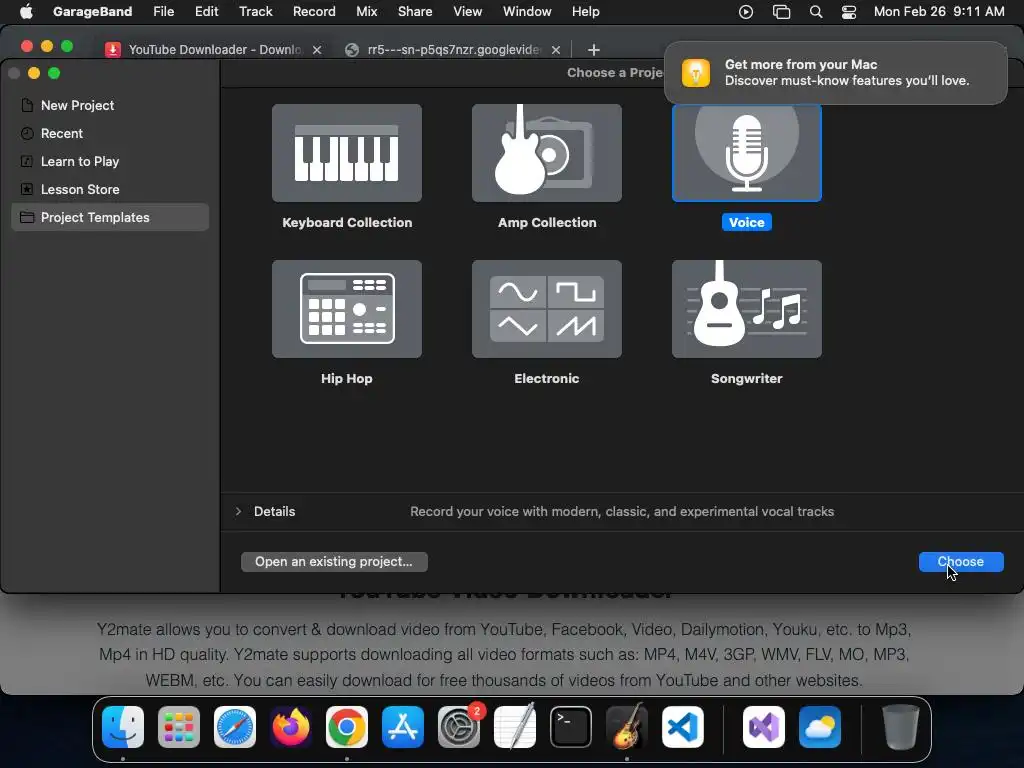This screenshot has width=1024, height=768.
Task: Open the View menu
Action: click(468, 12)
